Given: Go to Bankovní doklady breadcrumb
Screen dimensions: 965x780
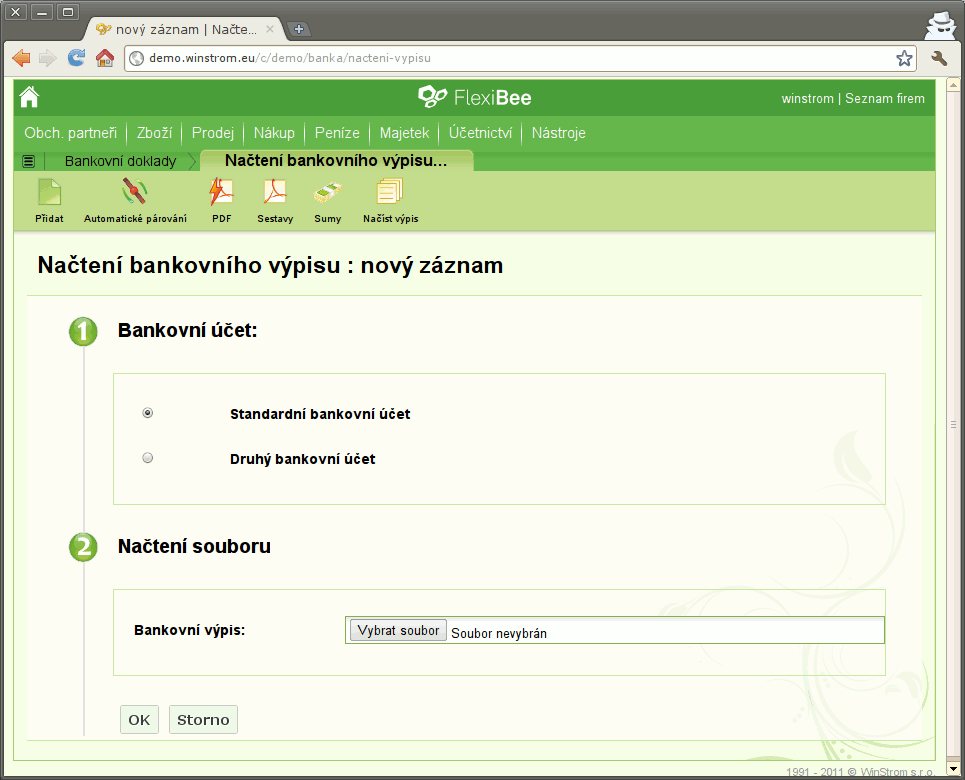Looking at the screenshot, I should click(121, 161).
